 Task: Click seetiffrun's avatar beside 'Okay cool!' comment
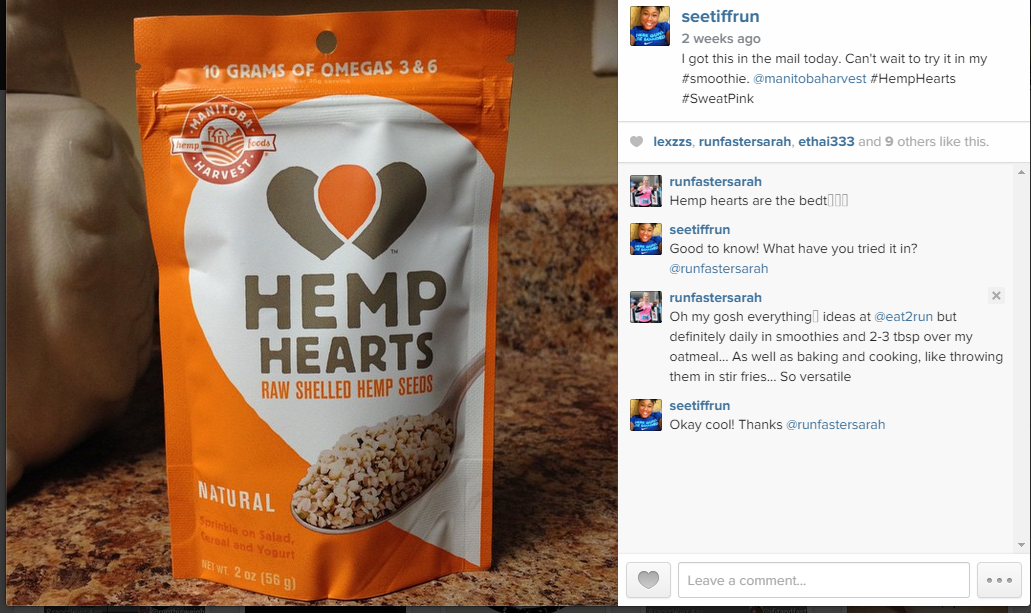pyautogui.click(x=646, y=415)
